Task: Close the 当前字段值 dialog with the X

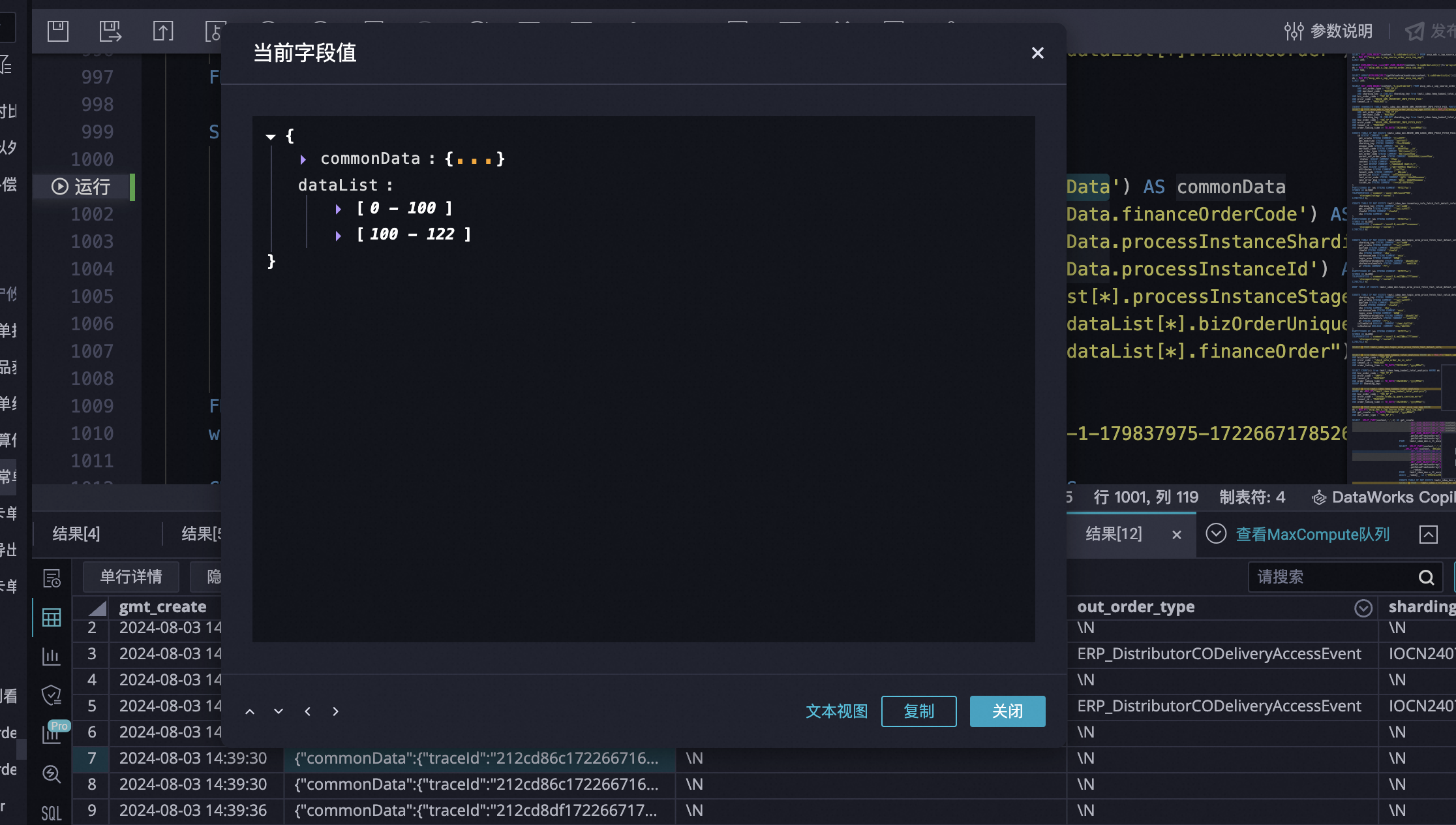Action: tap(1037, 53)
